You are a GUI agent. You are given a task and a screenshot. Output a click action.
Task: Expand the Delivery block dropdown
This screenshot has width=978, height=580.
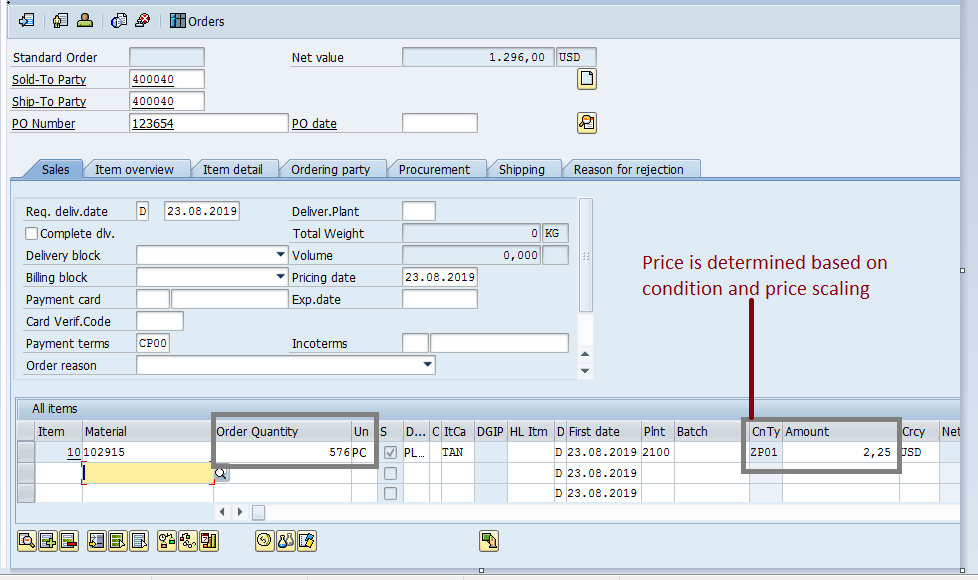(x=280, y=255)
